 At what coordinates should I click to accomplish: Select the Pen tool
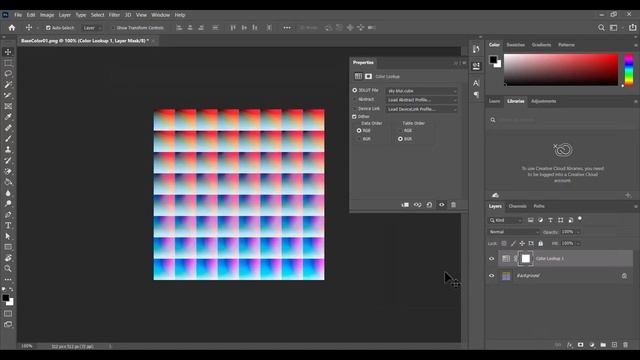(8, 214)
